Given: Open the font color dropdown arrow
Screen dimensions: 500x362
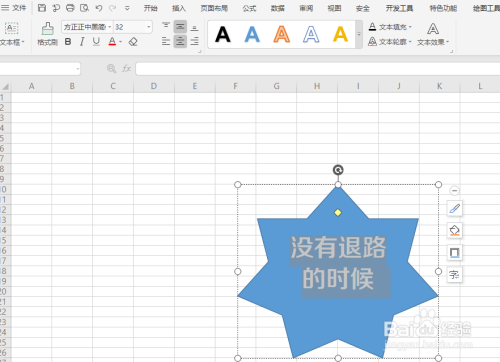Looking at the screenshot, I should (120, 42).
